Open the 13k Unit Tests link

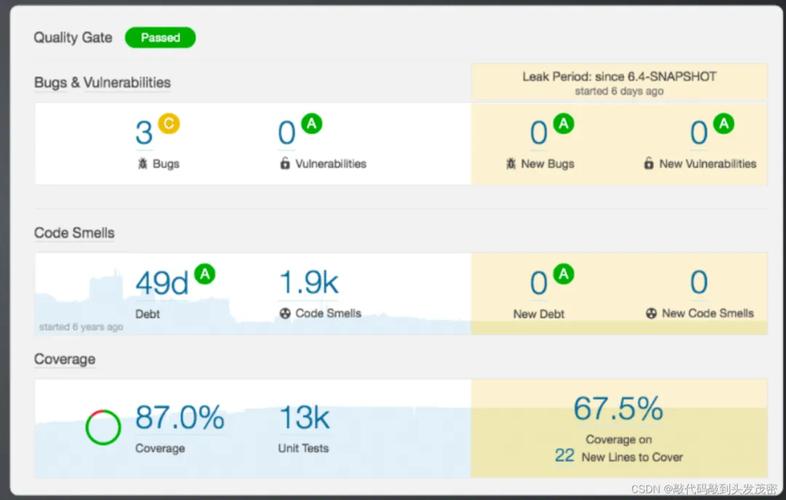(304, 418)
